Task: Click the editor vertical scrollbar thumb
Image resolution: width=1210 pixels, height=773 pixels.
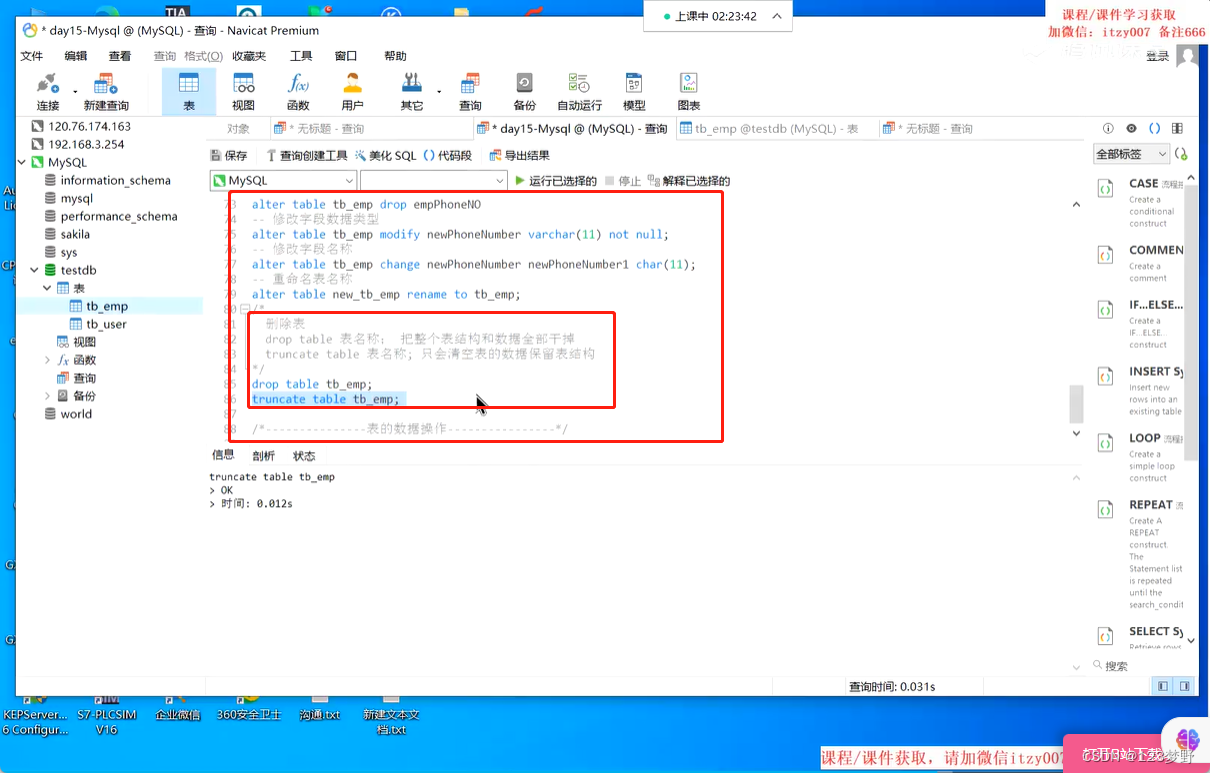Action: pyautogui.click(x=1076, y=404)
